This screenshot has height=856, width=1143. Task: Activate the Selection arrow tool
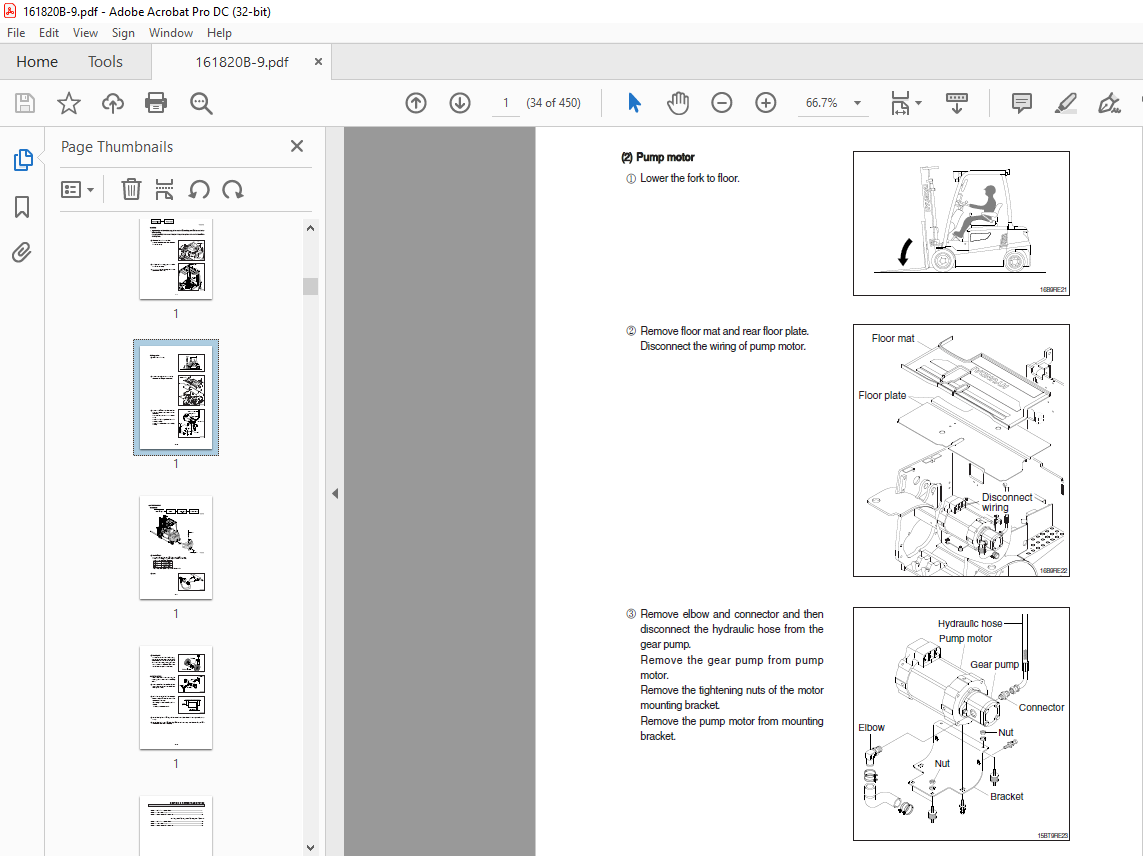634,103
